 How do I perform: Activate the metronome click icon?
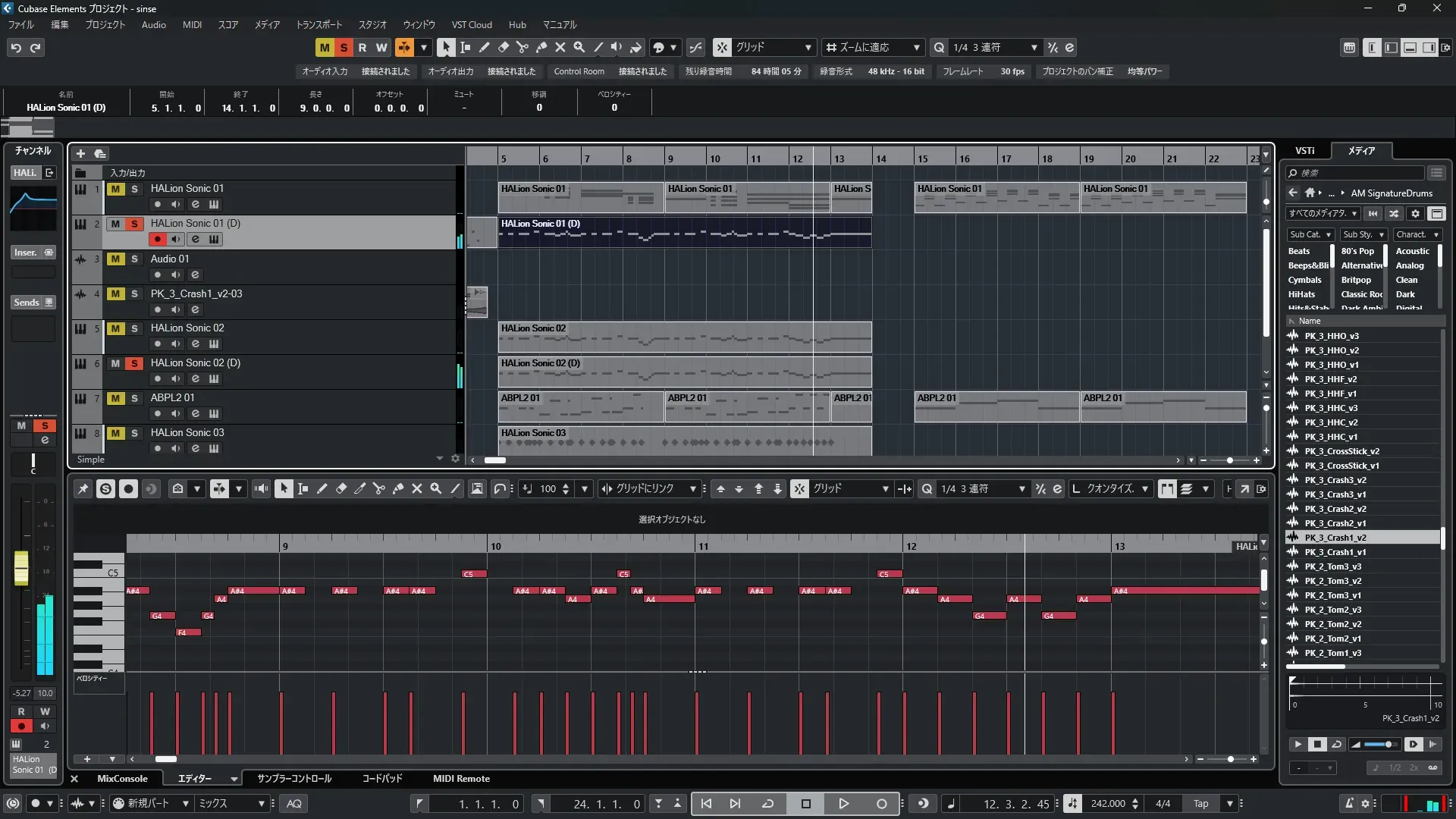click(x=1348, y=804)
